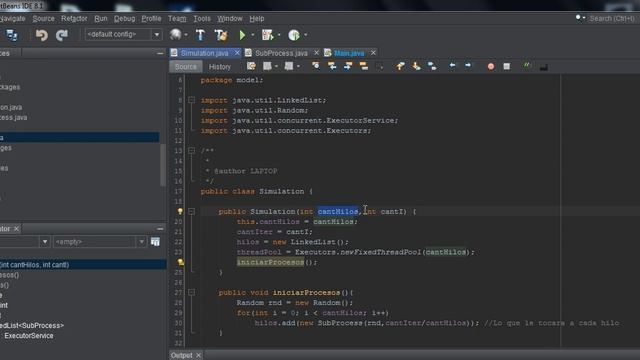Open the Help menu
The height and width of the screenshot is (360, 640).
[256, 19]
